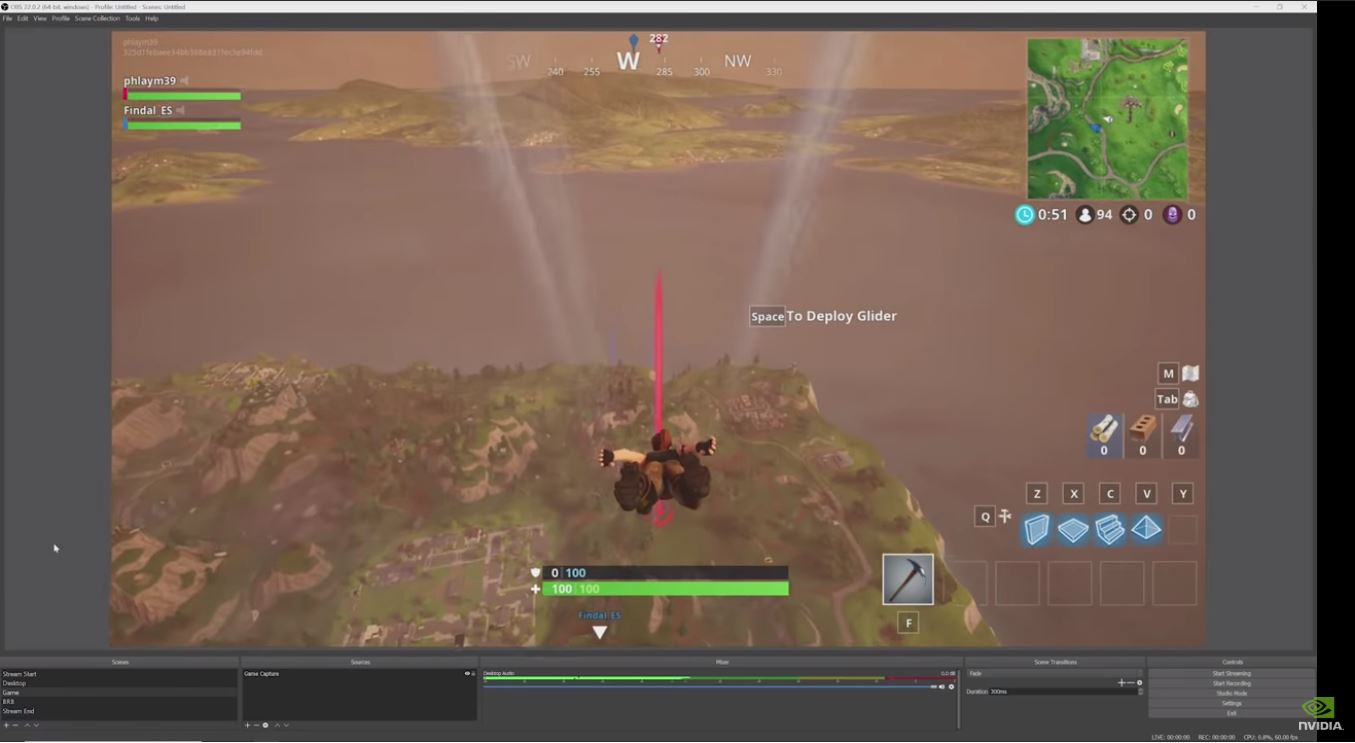Click the stairs build piece icon

(x=1110, y=529)
